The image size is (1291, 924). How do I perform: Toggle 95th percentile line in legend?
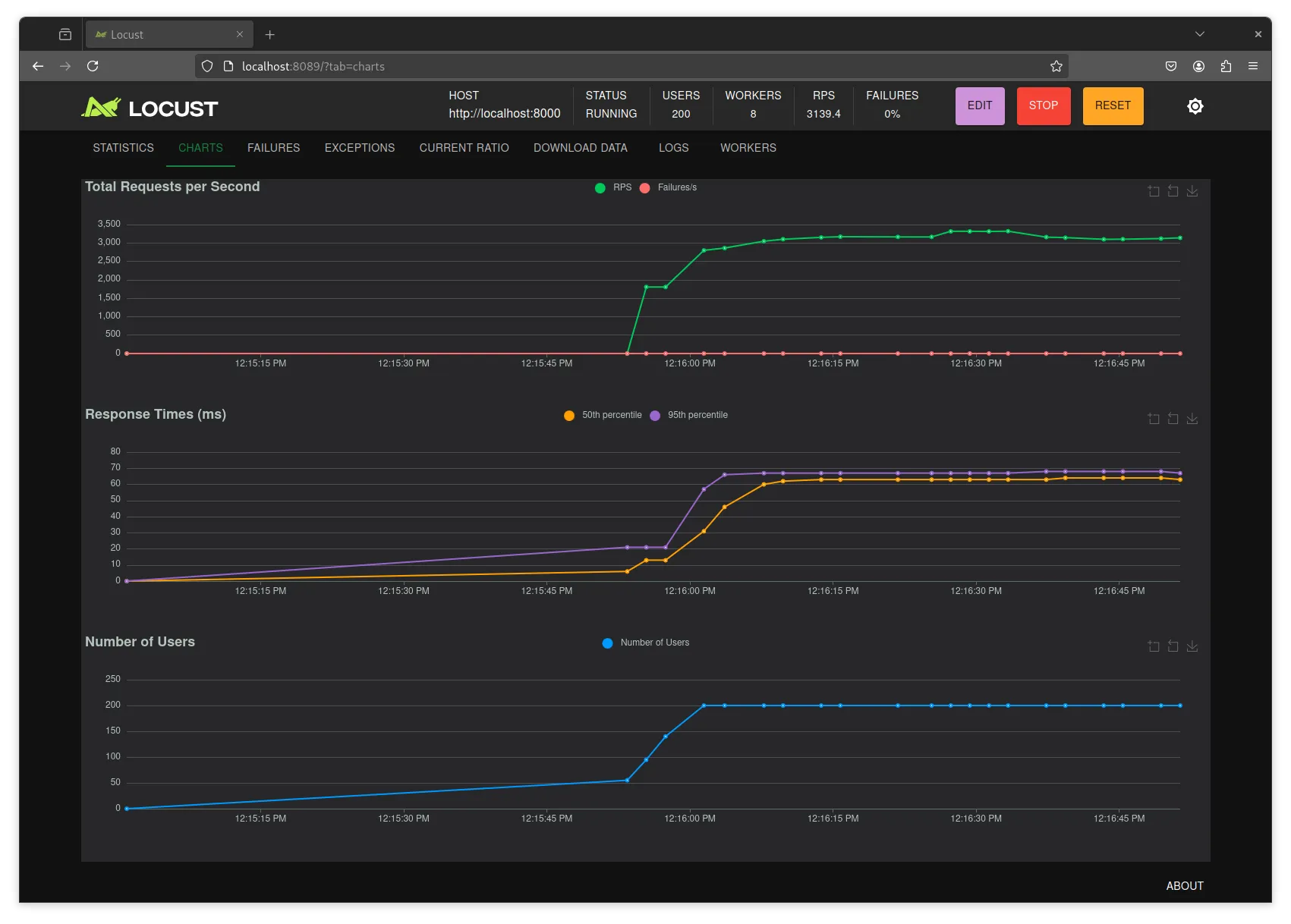pos(688,415)
